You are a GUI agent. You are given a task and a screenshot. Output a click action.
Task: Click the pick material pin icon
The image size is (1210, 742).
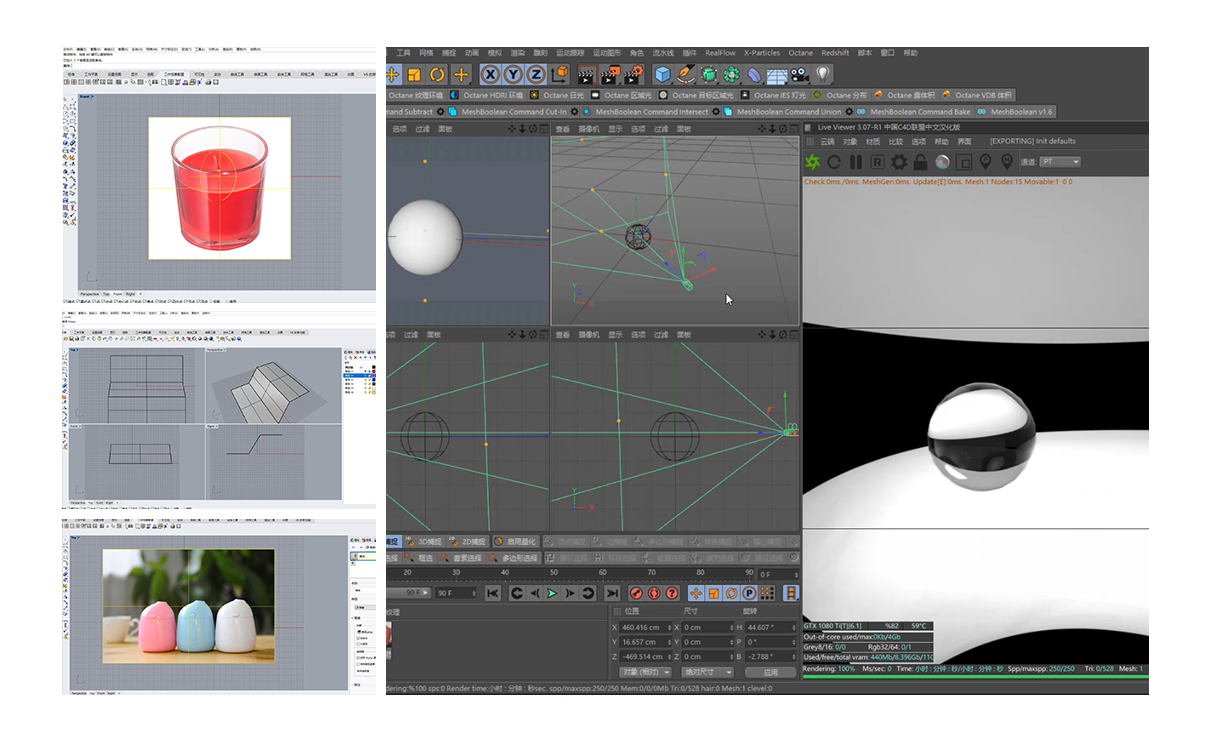tap(1007, 161)
